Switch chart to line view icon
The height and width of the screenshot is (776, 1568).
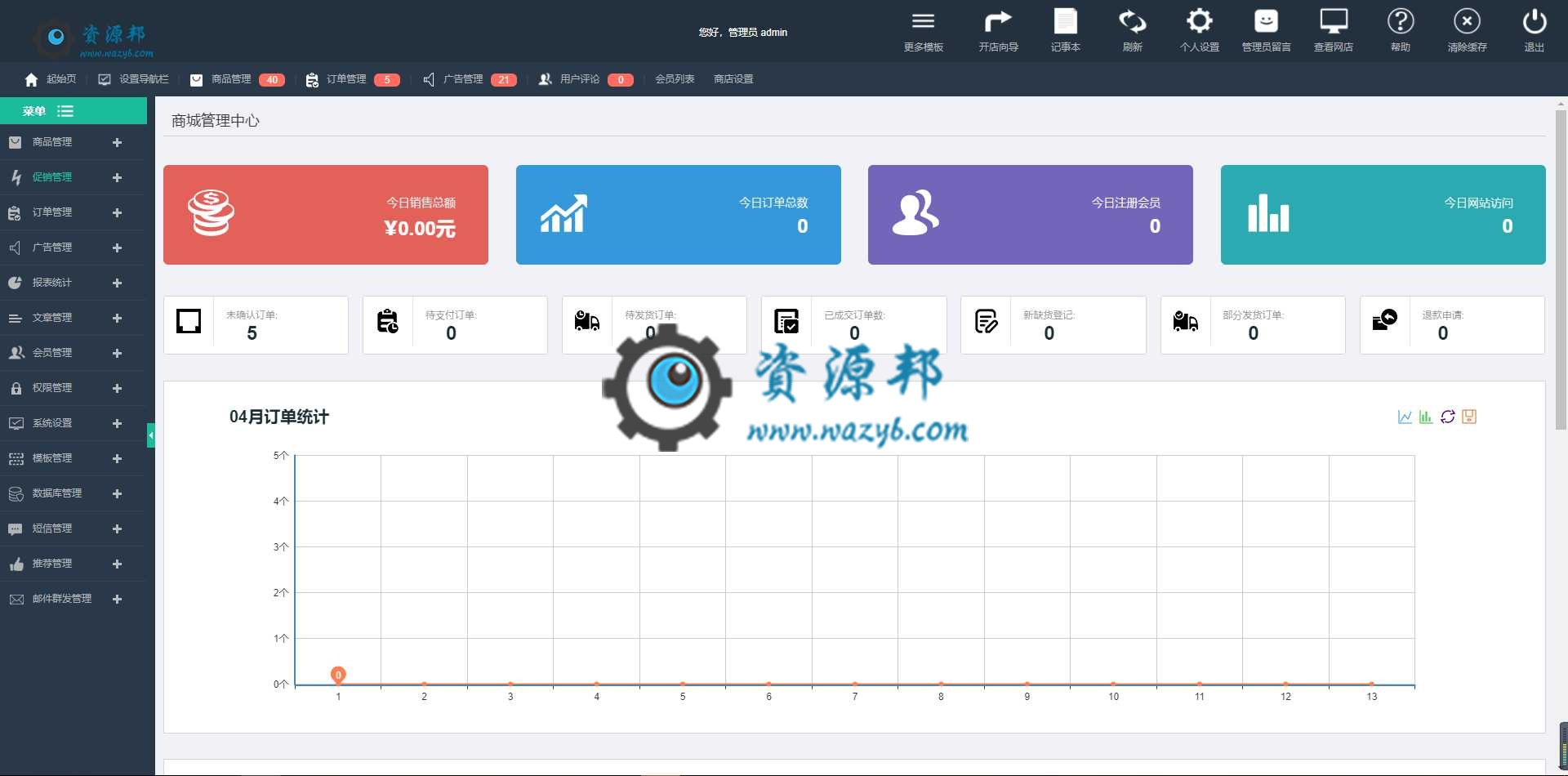click(1405, 417)
